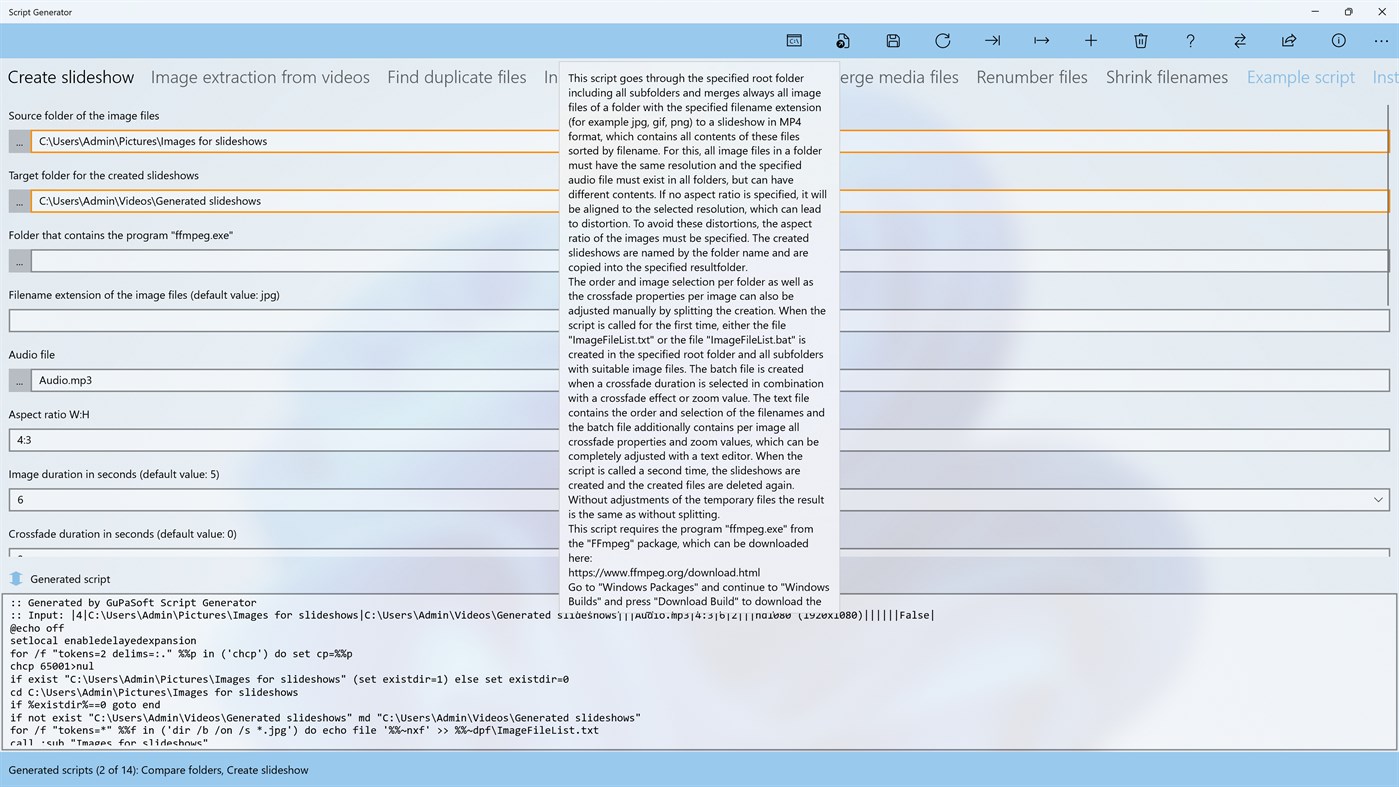Browse for the target folder

19,201
